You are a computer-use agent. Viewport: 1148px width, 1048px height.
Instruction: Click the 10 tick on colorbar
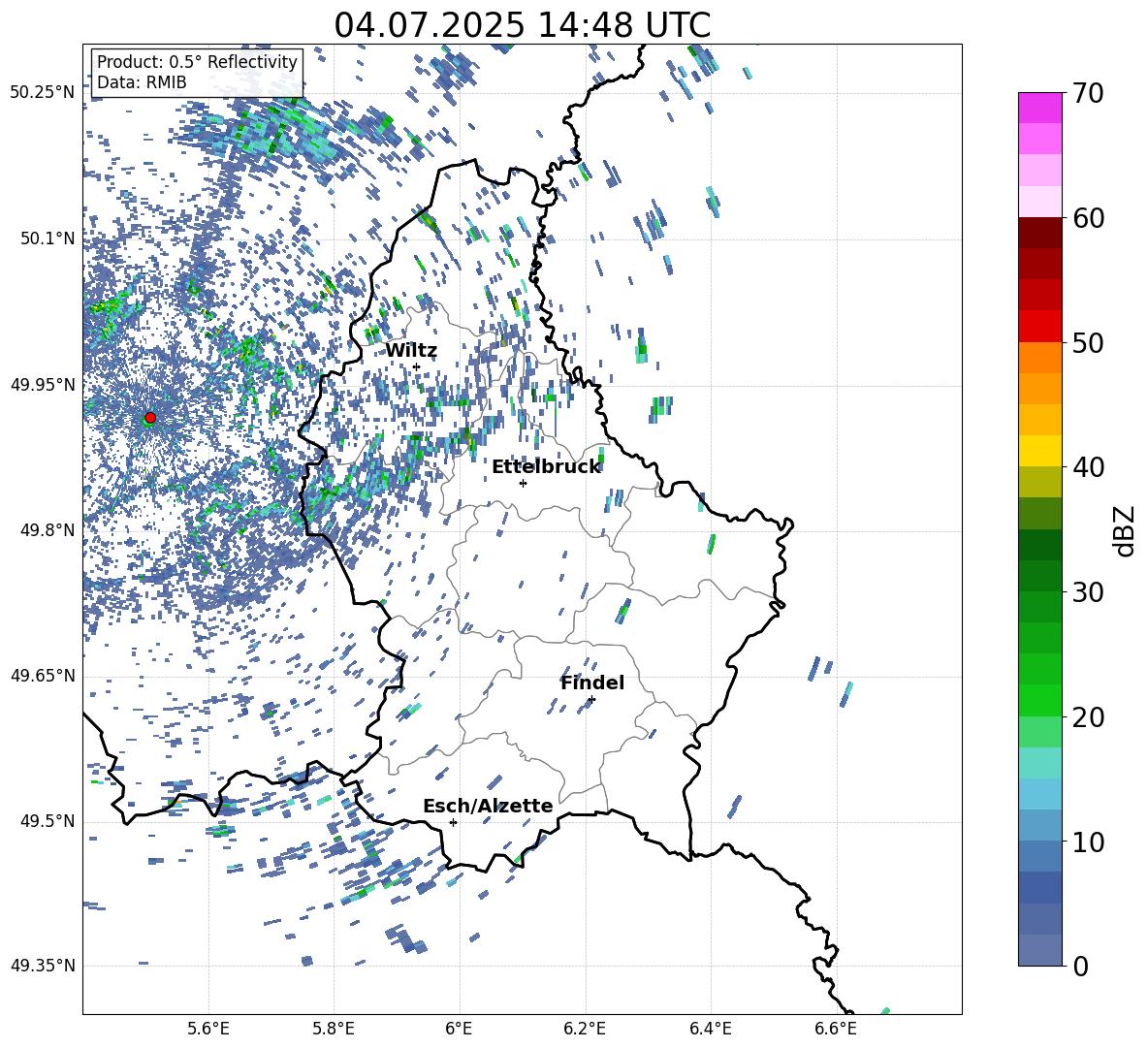click(1088, 842)
